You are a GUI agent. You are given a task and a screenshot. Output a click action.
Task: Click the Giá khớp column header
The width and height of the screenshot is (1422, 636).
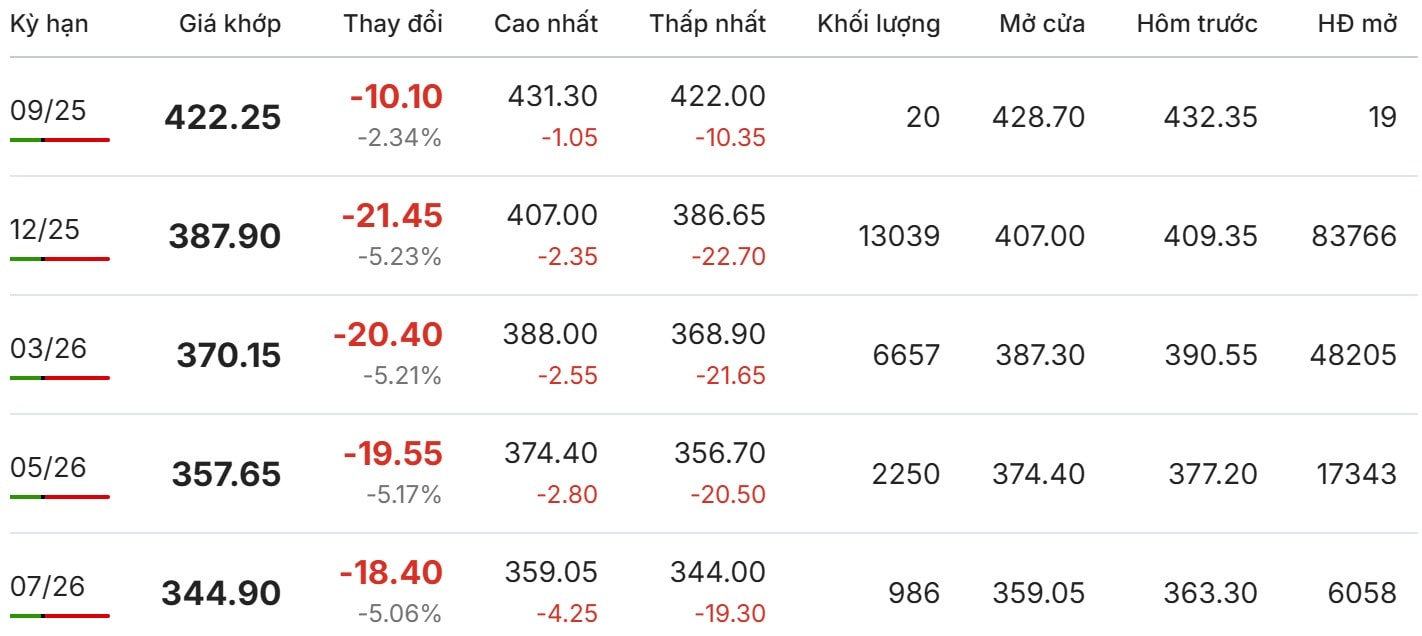click(230, 24)
